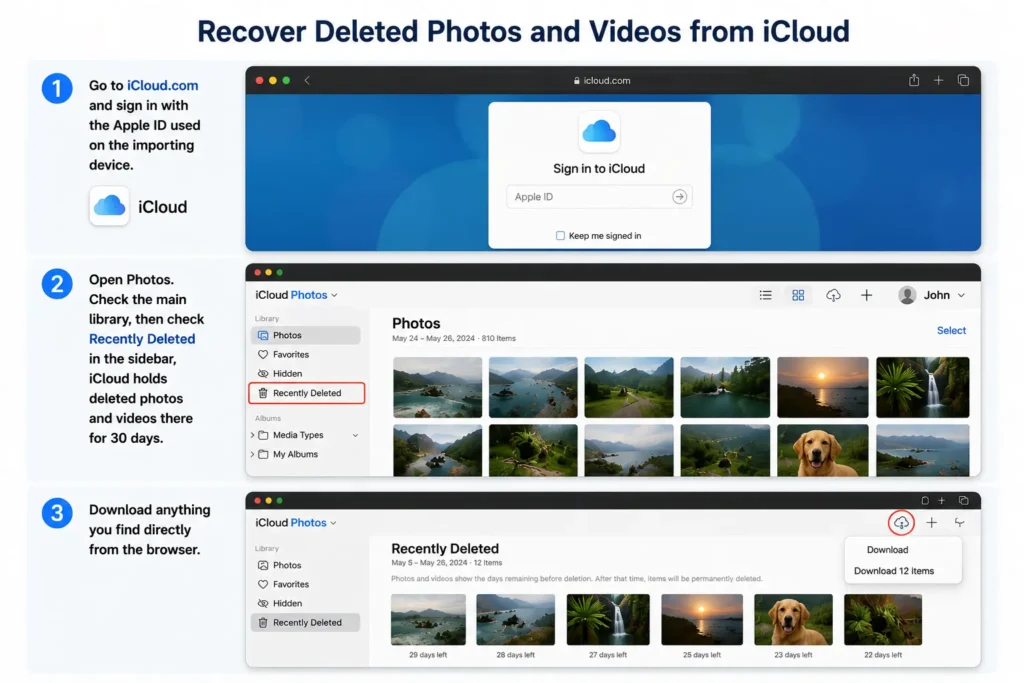
Task: Click the John profile avatar icon
Action: point(906,295)
